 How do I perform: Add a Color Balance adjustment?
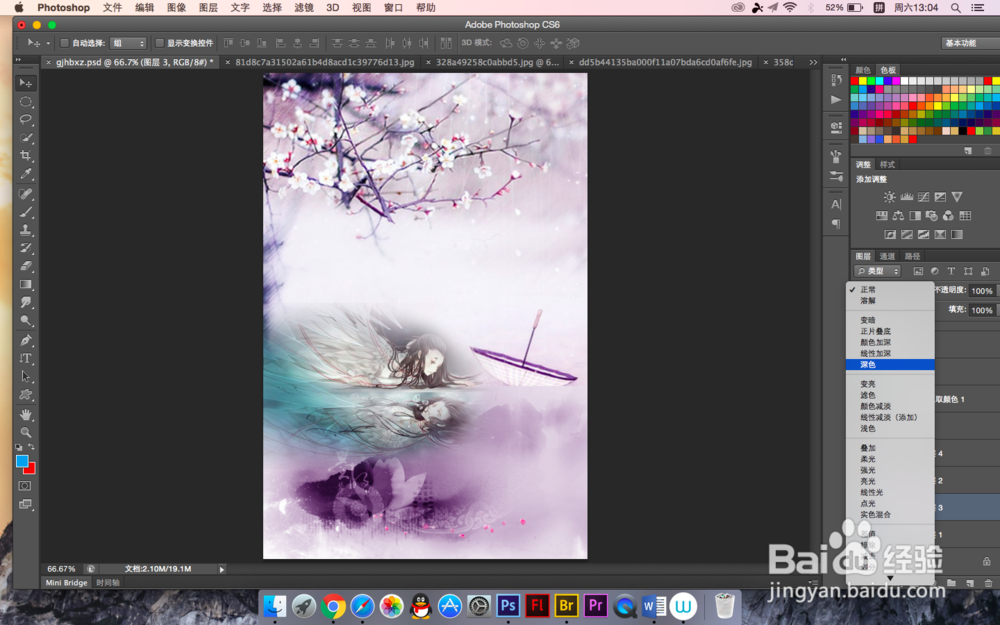click(x=898, y=216)
